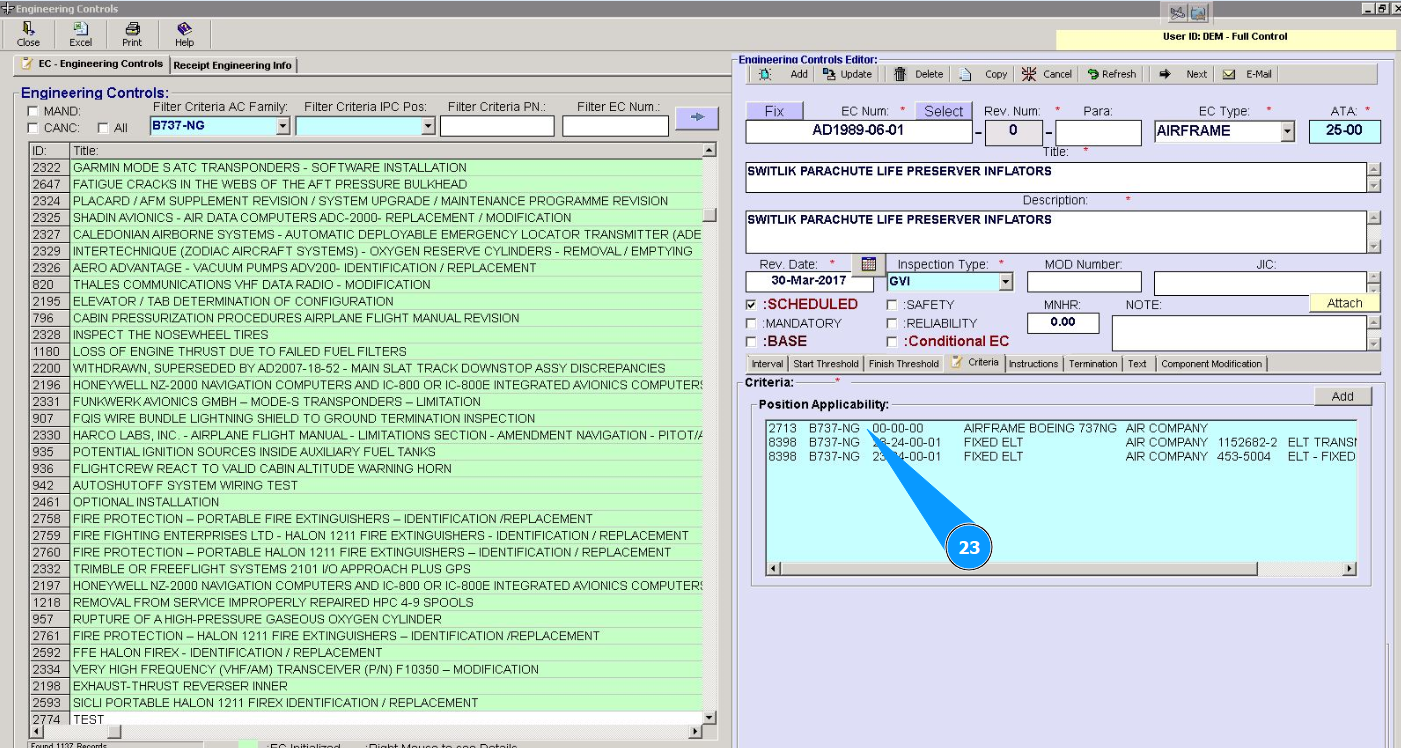1401x748 pixels.
Task: Uncheck the SCHEDULED checkbox
Action: point(751,304)
